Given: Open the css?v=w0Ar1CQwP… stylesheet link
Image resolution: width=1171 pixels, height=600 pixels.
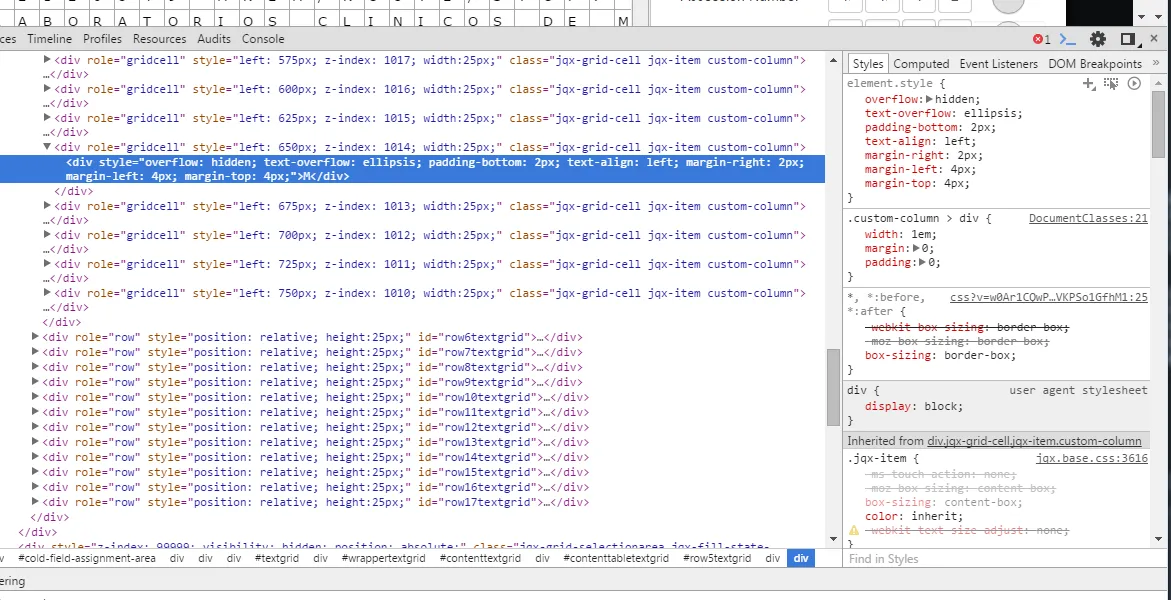Looking at the screenshot, I should click(1049, 297).
